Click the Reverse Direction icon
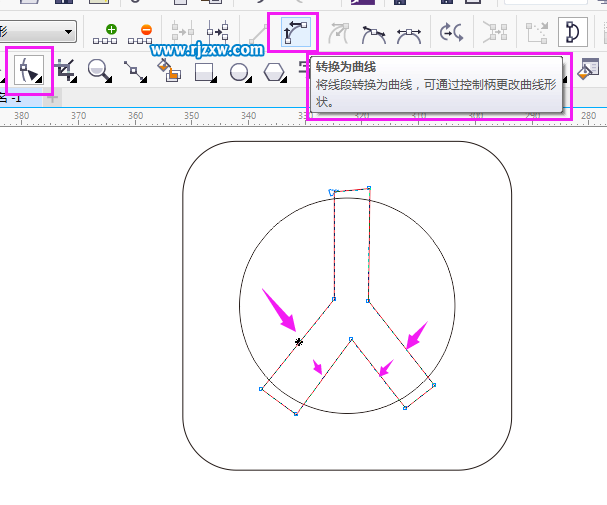The height and width of the screenshot is (505, 607). (x=451, y=32)
